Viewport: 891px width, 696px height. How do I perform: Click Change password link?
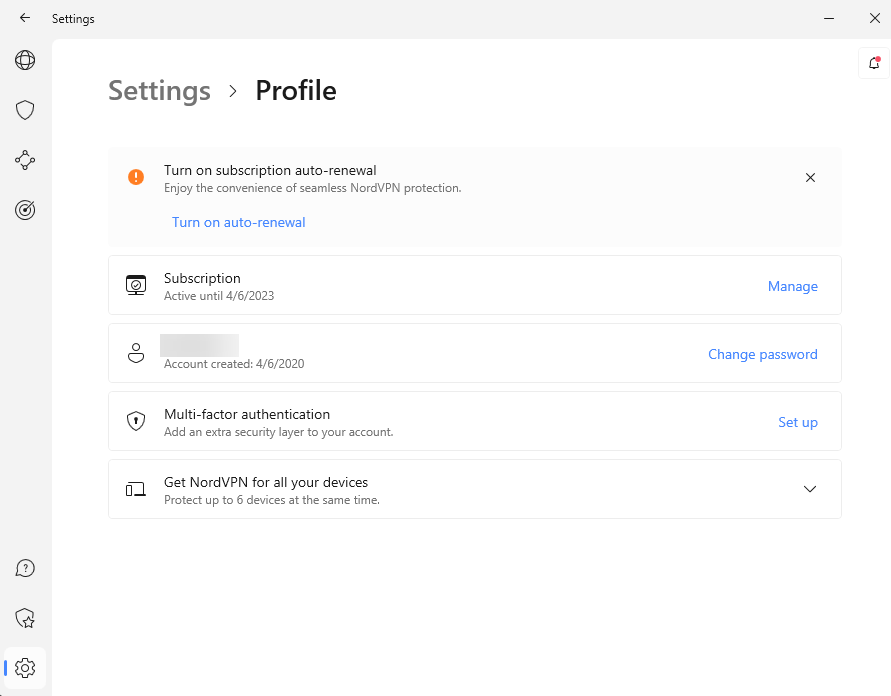coord(762,354)
